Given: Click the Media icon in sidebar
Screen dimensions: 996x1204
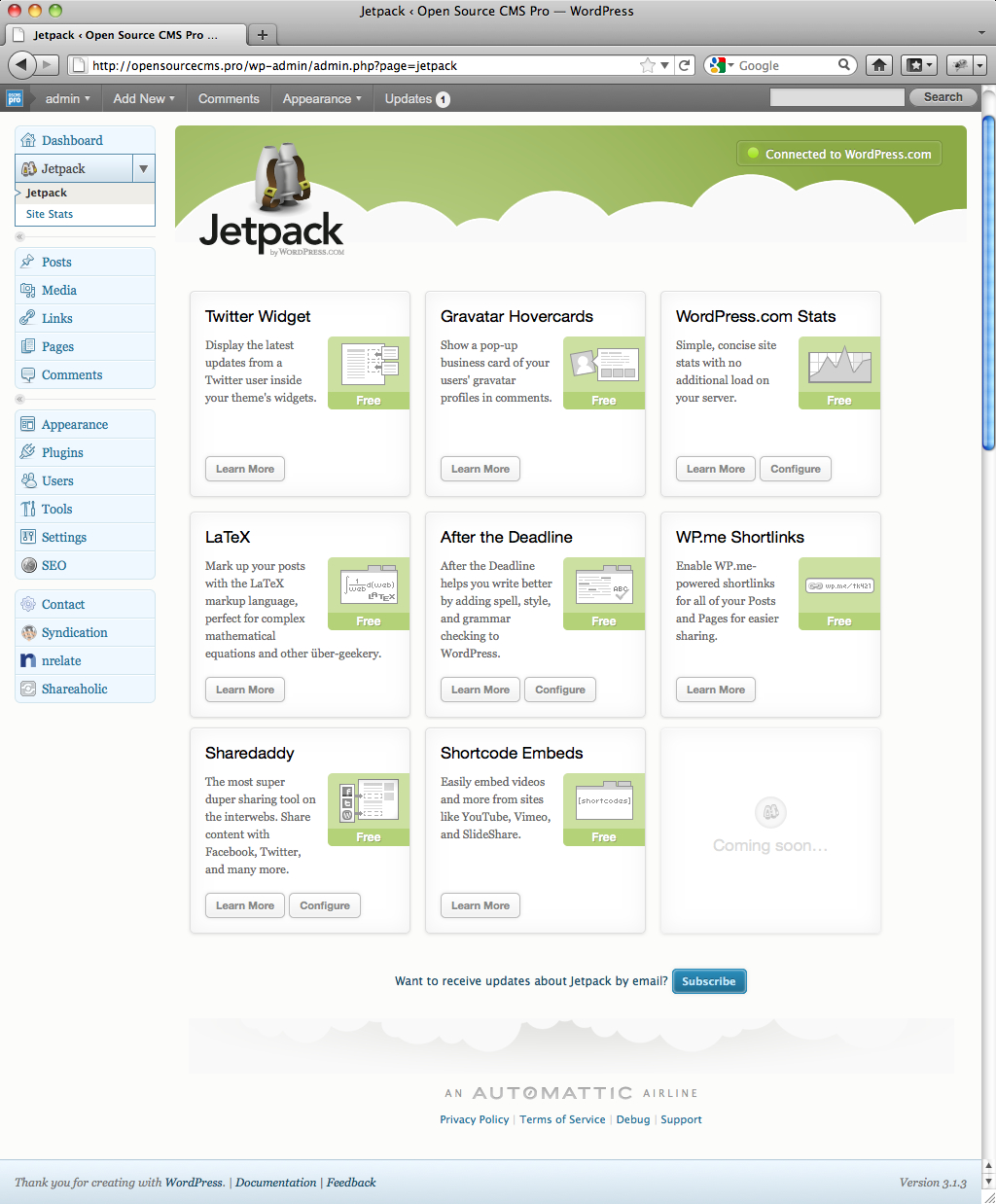Looking at the screenshot, I should pos(28,290).
